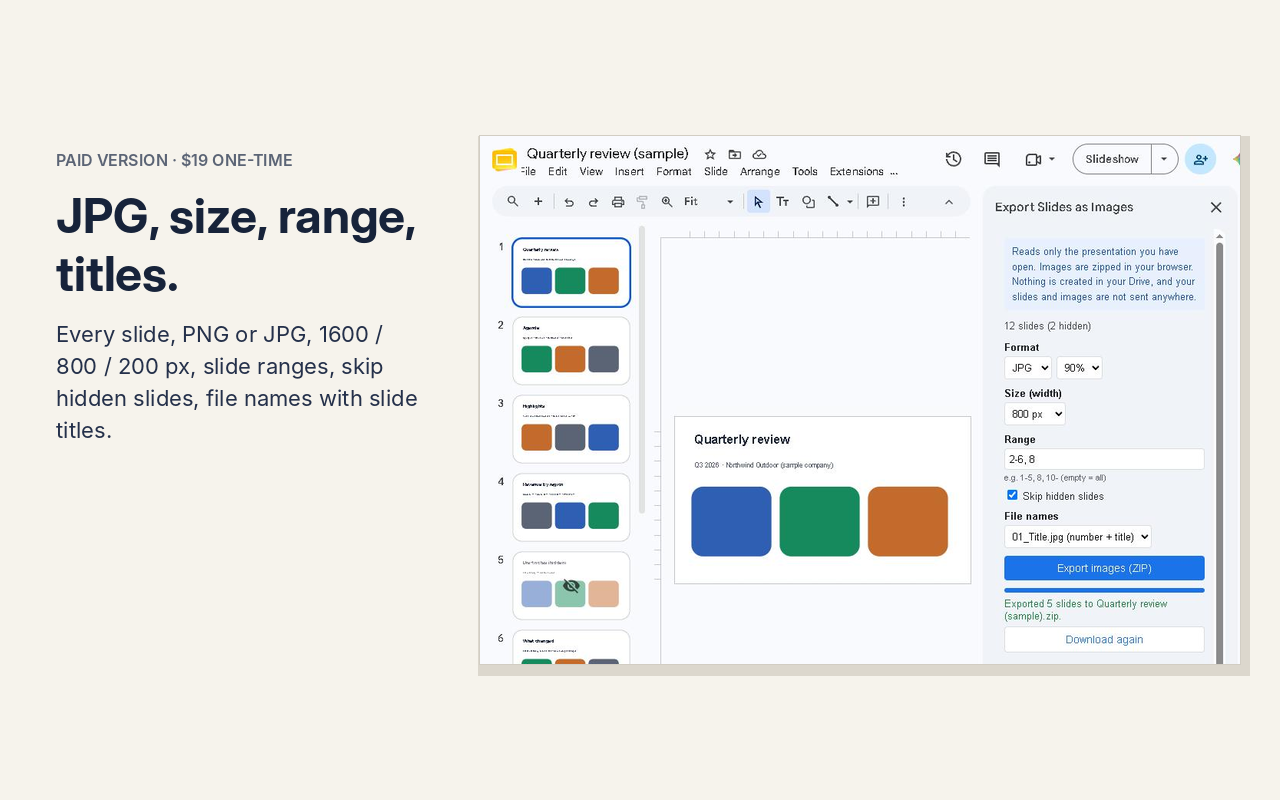Open the 90% quality dropdown
This screenshot has height=800, width=1280.
[x=1079, y=368]
